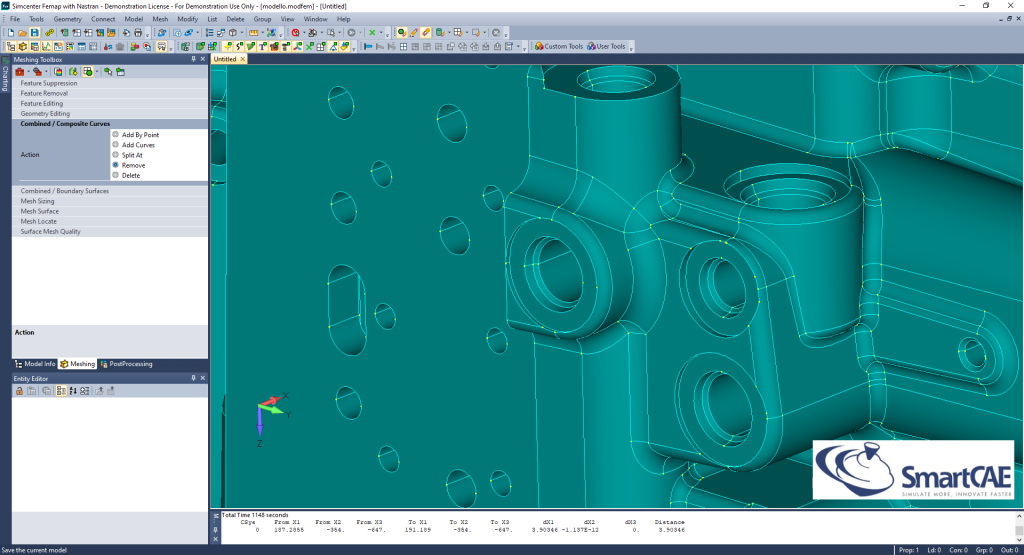Viewport: 1024px width, 555px height.
Task: Click the Custom Tools button
Action: point(558,46)
